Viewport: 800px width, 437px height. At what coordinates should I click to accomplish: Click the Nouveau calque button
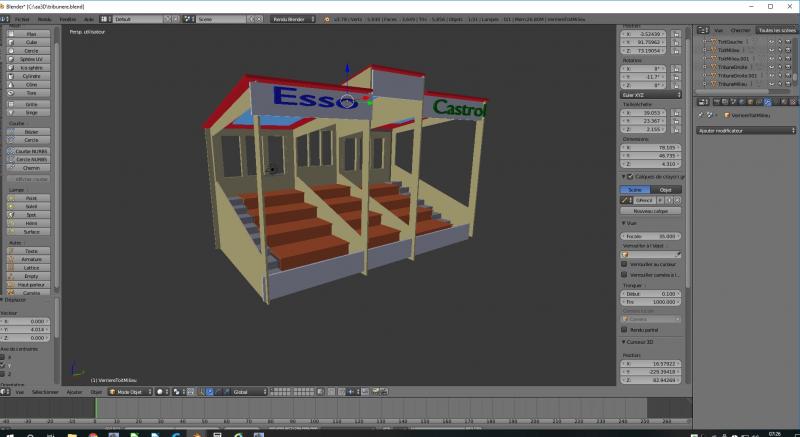650,211
